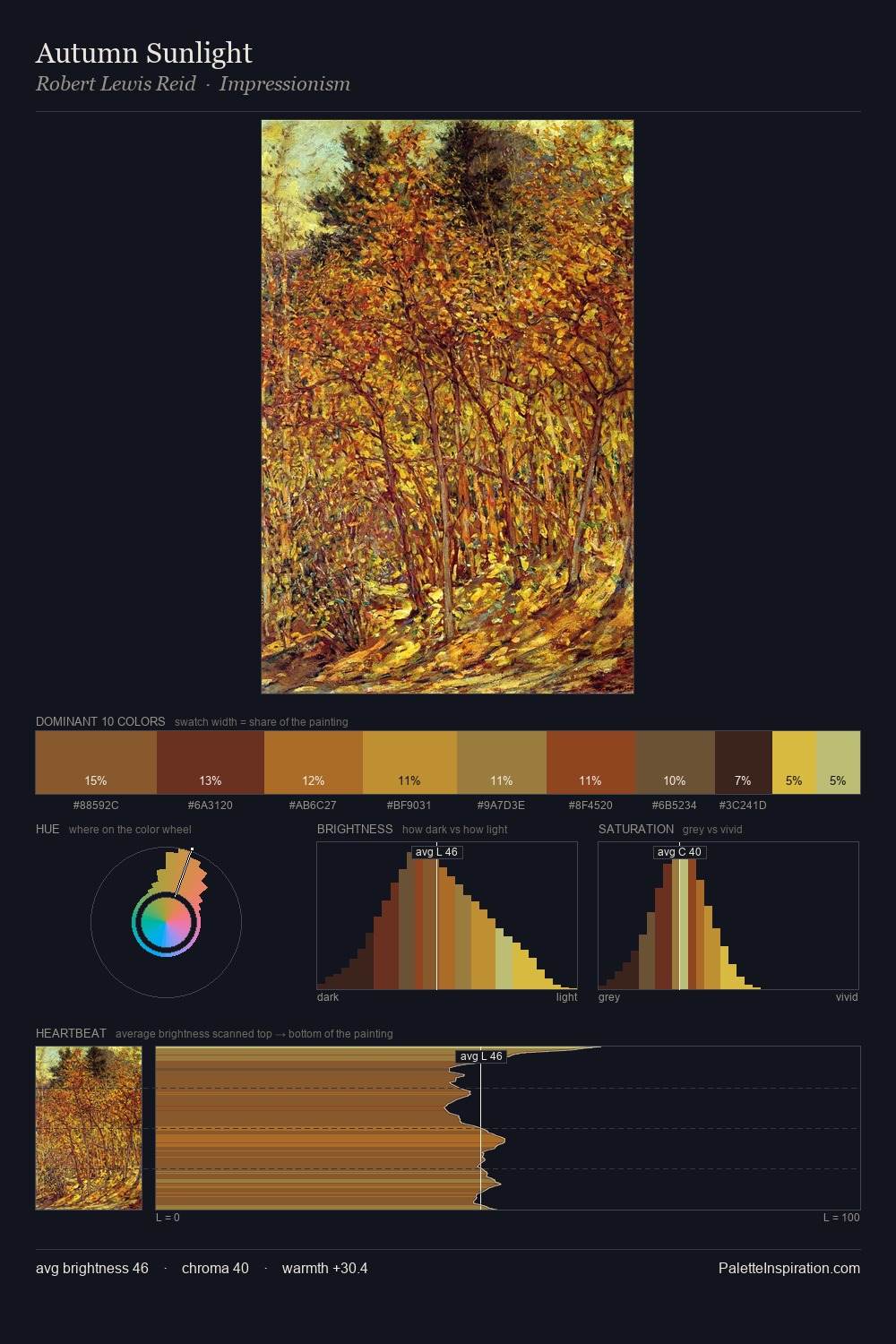Click the color wheel in the hue chart
This screenshot has height=1344, width=896.
coord(166,923)
